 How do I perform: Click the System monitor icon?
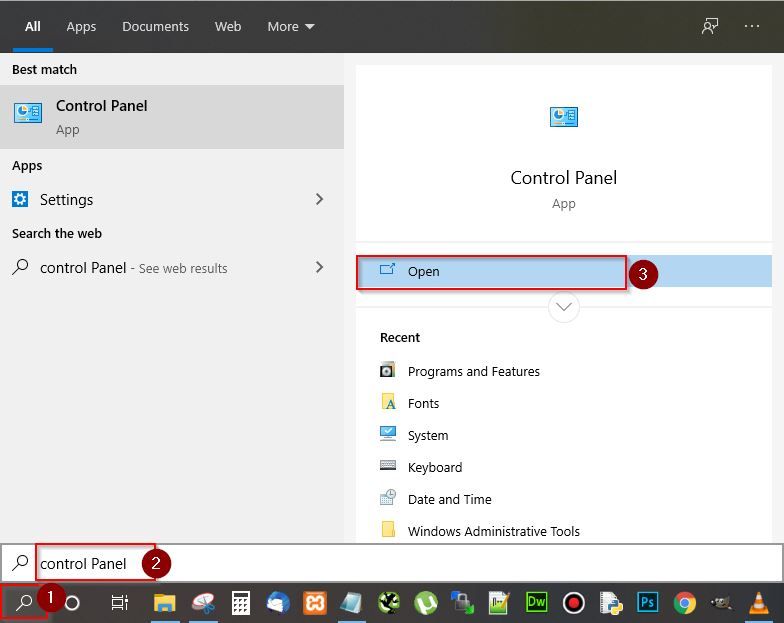tap(388, 434)
